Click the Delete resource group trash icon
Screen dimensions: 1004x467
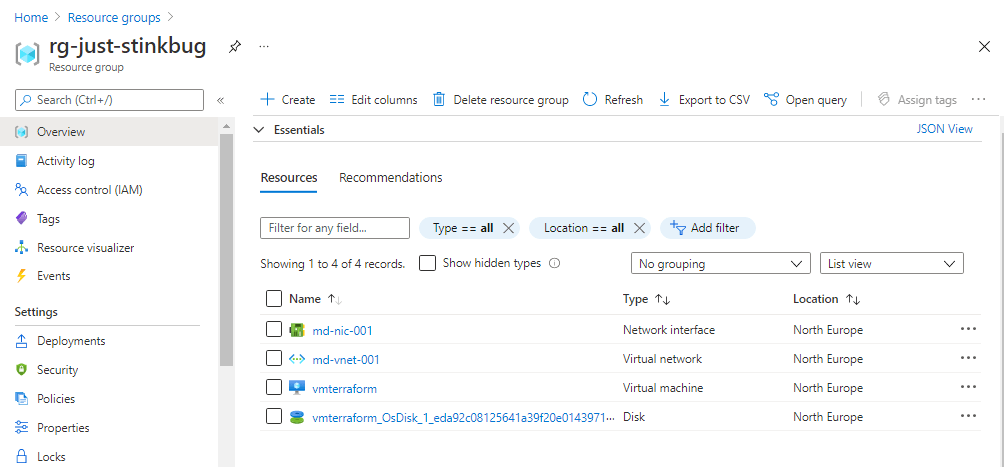point(439,100)
